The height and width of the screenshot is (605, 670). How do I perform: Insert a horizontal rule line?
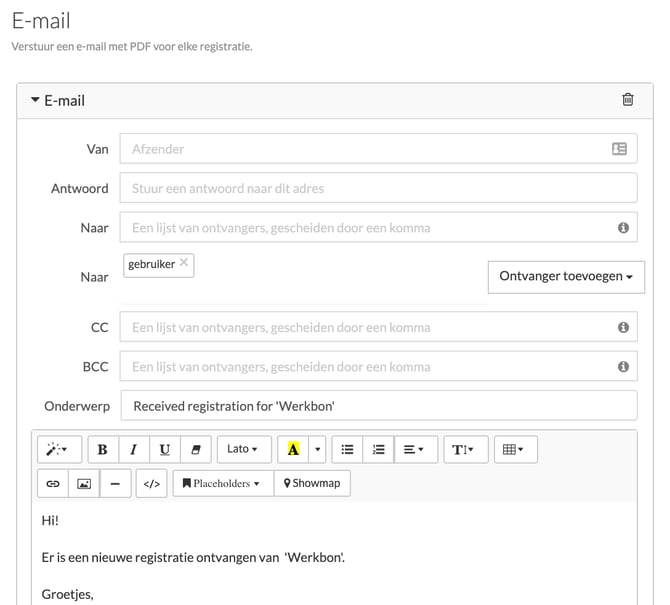pyautogui.click(x=115, y=484)
